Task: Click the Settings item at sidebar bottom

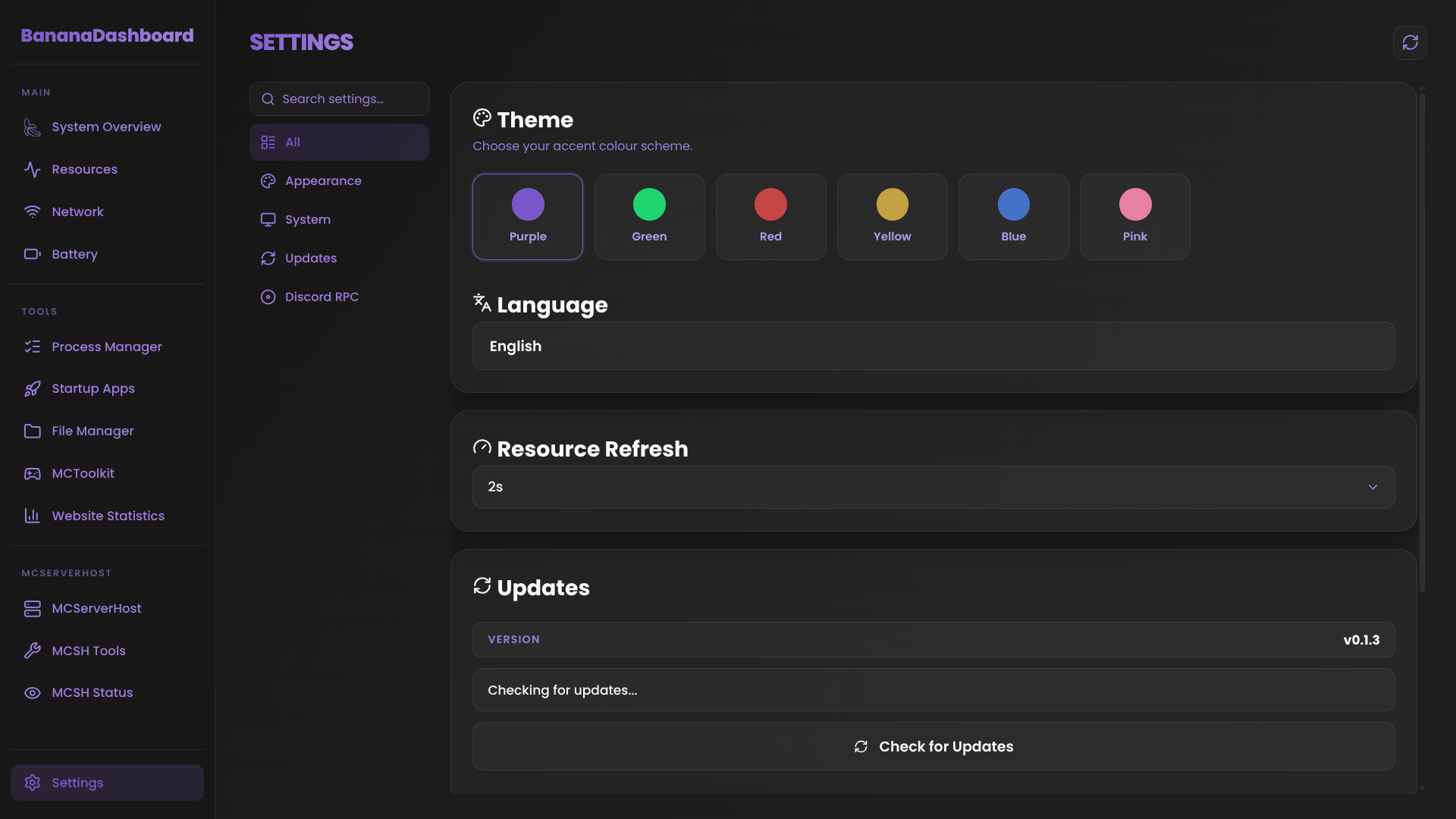Action: 107,783
